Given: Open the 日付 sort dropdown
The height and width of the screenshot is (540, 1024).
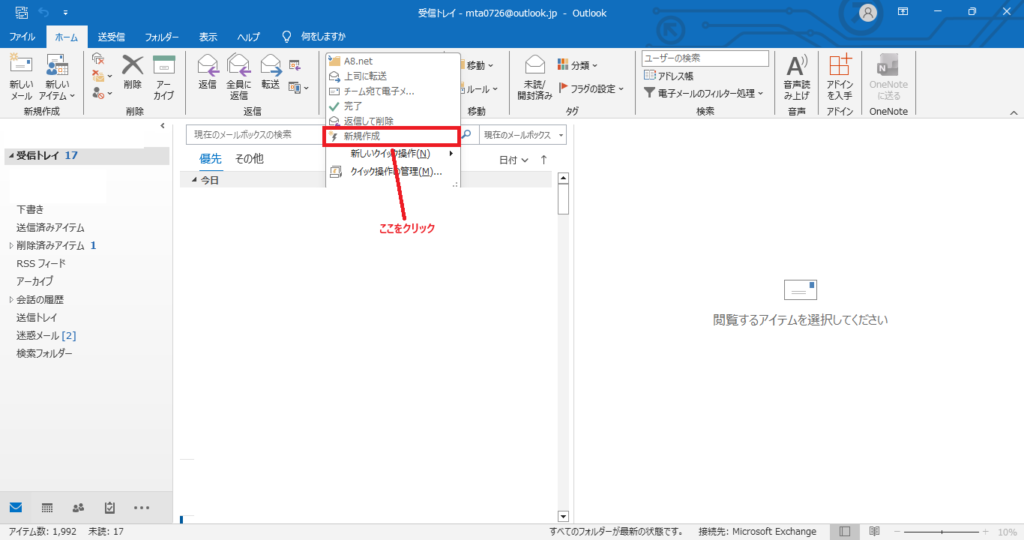Looking at the screenshot, I should pos(514,160).
